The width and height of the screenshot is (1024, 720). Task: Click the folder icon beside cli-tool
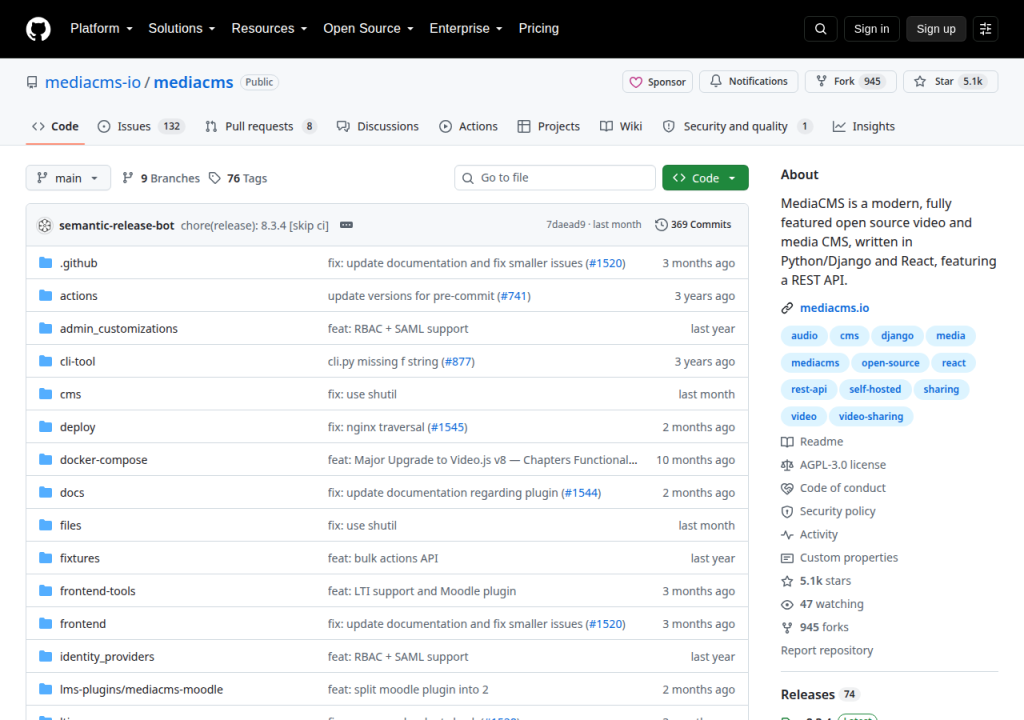[x=45, y=361]
